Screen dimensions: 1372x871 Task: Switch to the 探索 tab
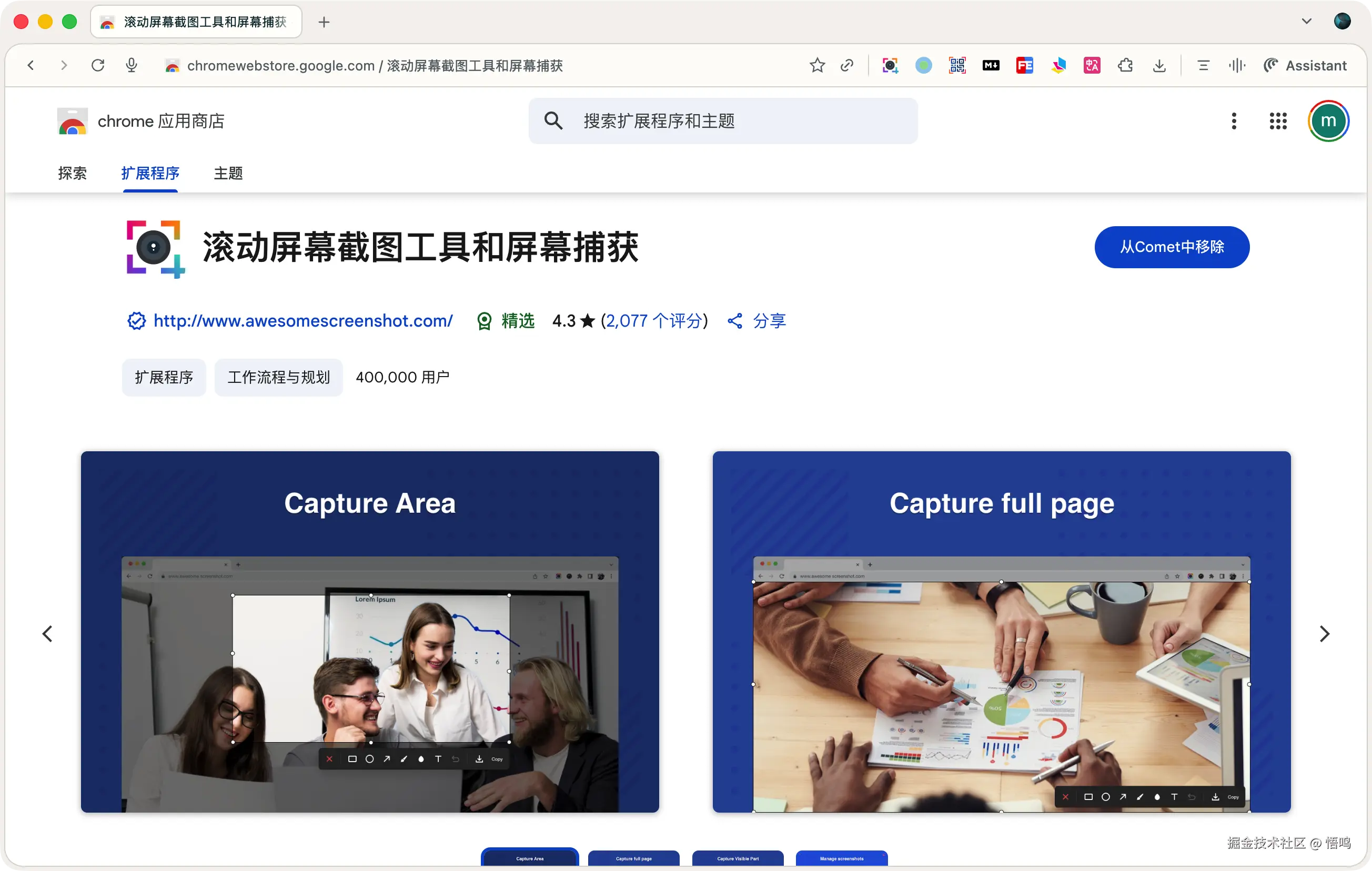73,173
